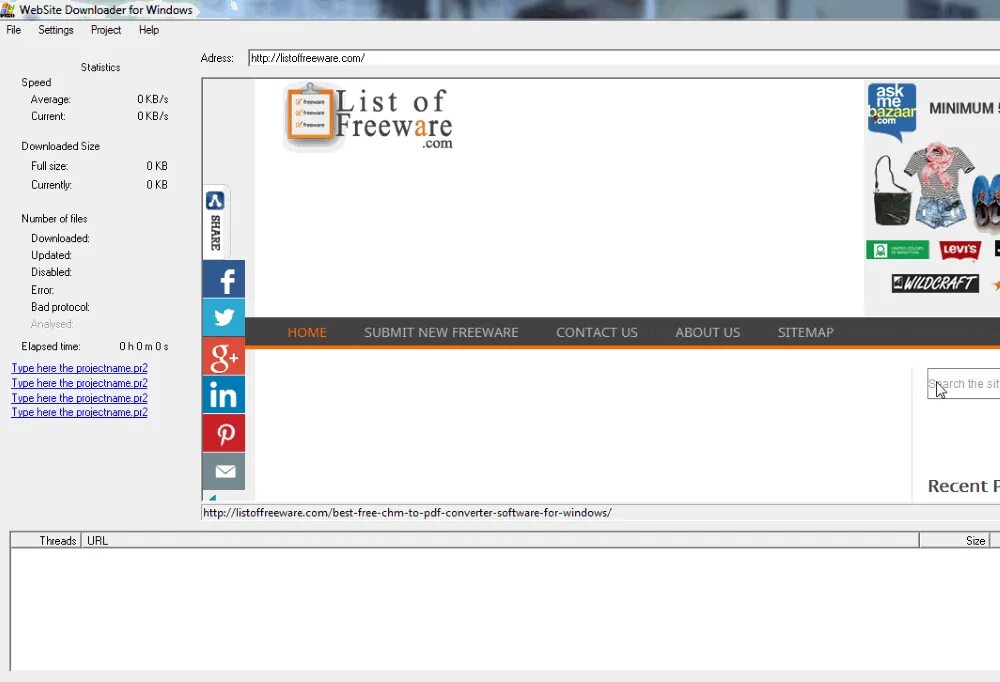Screen dimensions: 1000x682
Task: Click the Search the site field
Action: pyautogui.click(x=964, y=383)
